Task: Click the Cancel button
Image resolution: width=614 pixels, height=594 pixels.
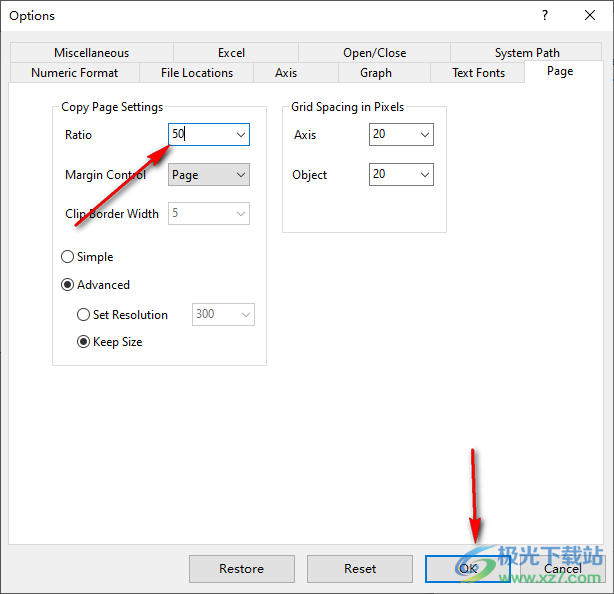Action: 563,569
